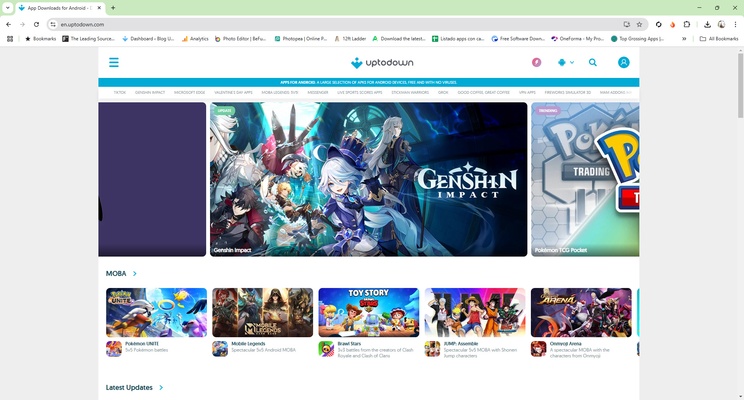The width and height of the screenshot is (744, 400).
Task: Open the Pokémon TCG Pocket banner
Action: tap(585, 179)
